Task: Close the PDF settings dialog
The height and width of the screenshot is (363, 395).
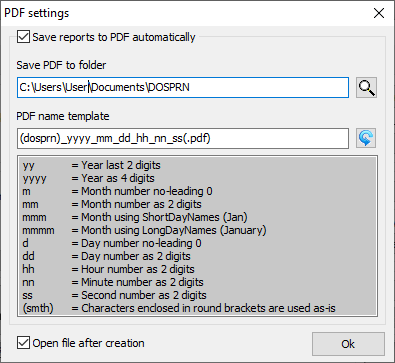Action: click(379, 13)
